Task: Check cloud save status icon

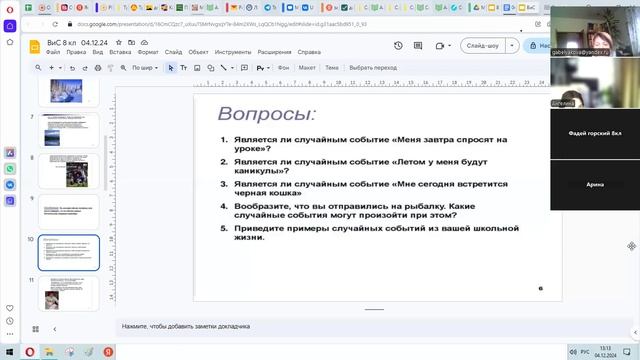Action: tap(144, 42)
